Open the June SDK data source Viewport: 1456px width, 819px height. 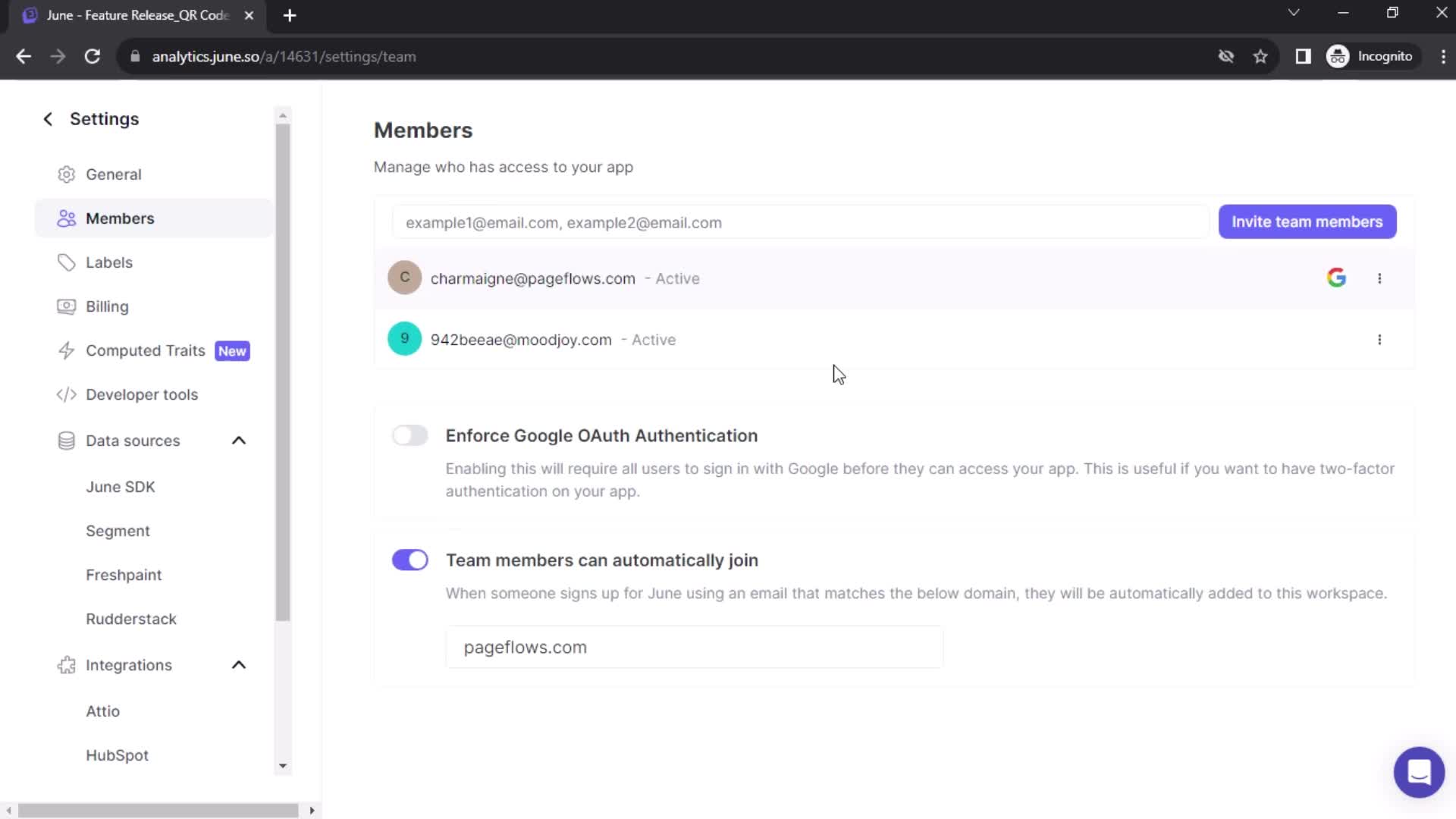[121, 486]
